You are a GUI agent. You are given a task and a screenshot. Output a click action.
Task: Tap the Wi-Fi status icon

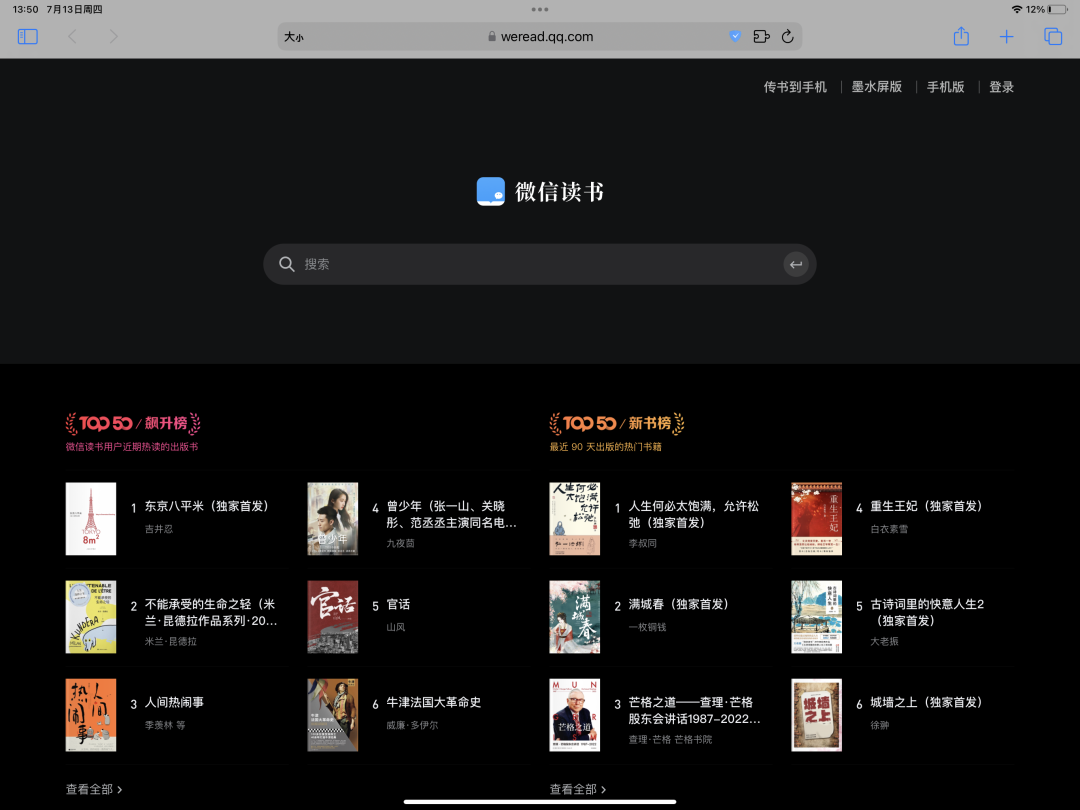coord(1017,10)
